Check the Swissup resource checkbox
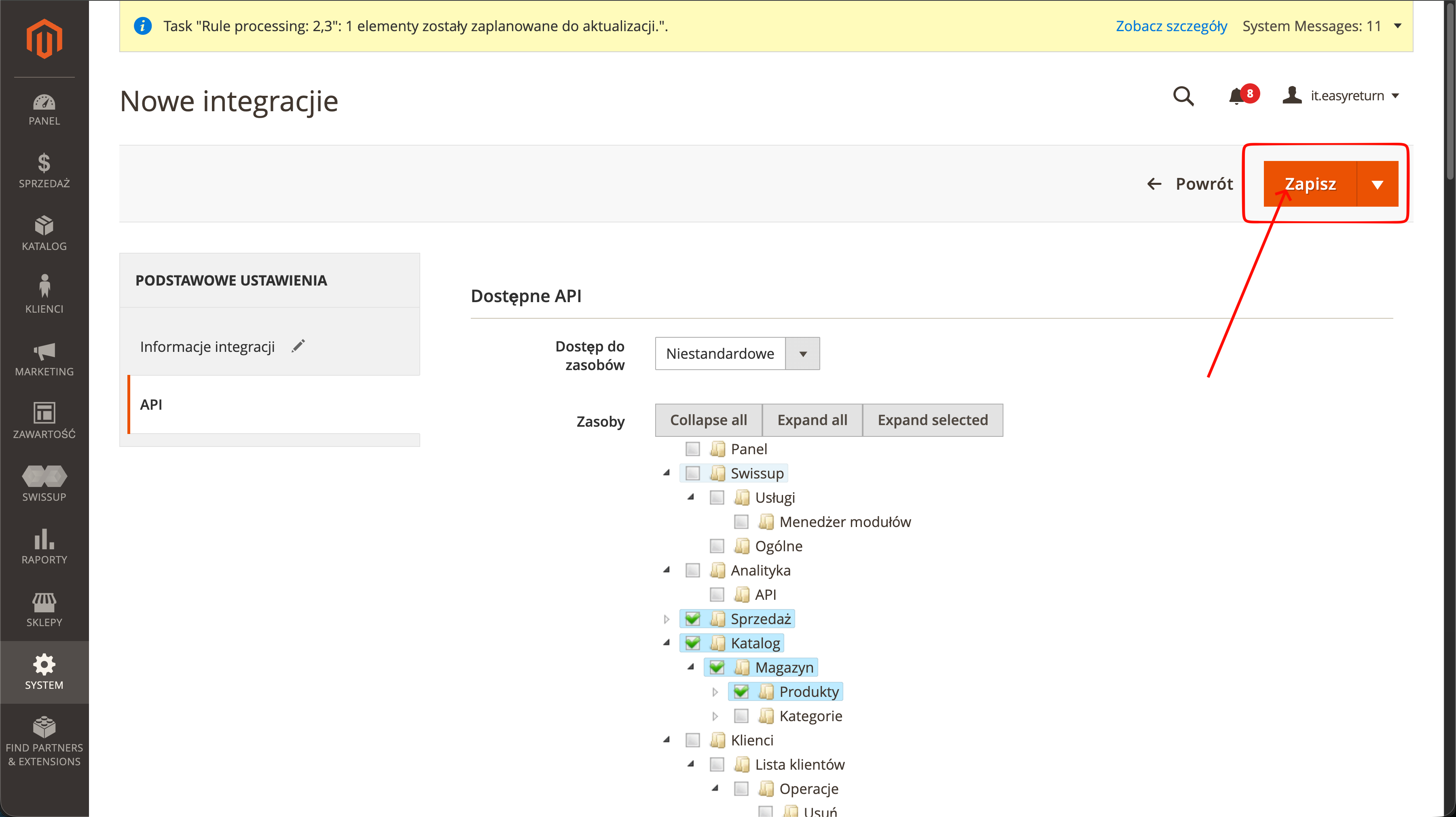 point(693,473)
